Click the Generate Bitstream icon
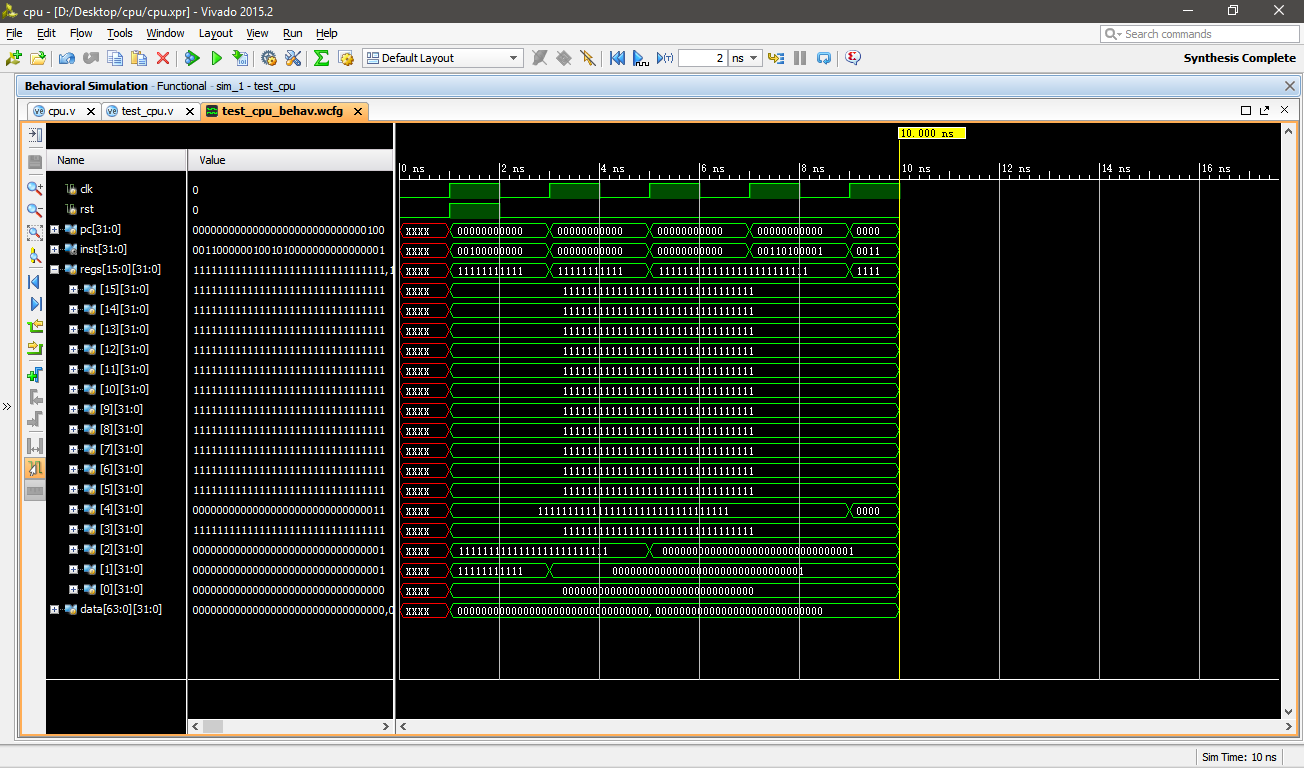 (x=240, y=58)
